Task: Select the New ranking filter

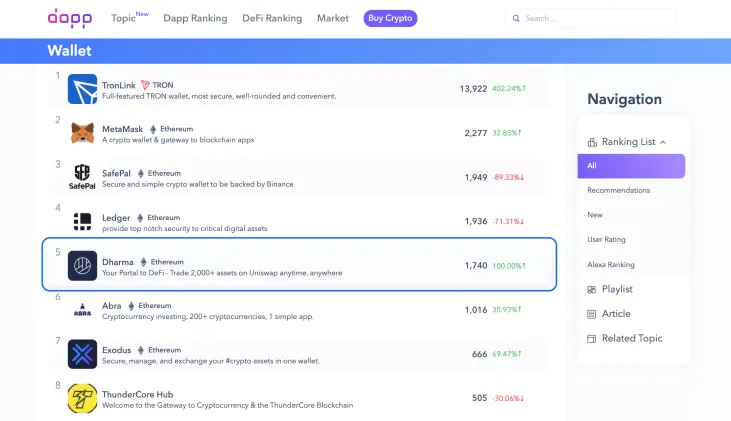Action: point(595,215)
